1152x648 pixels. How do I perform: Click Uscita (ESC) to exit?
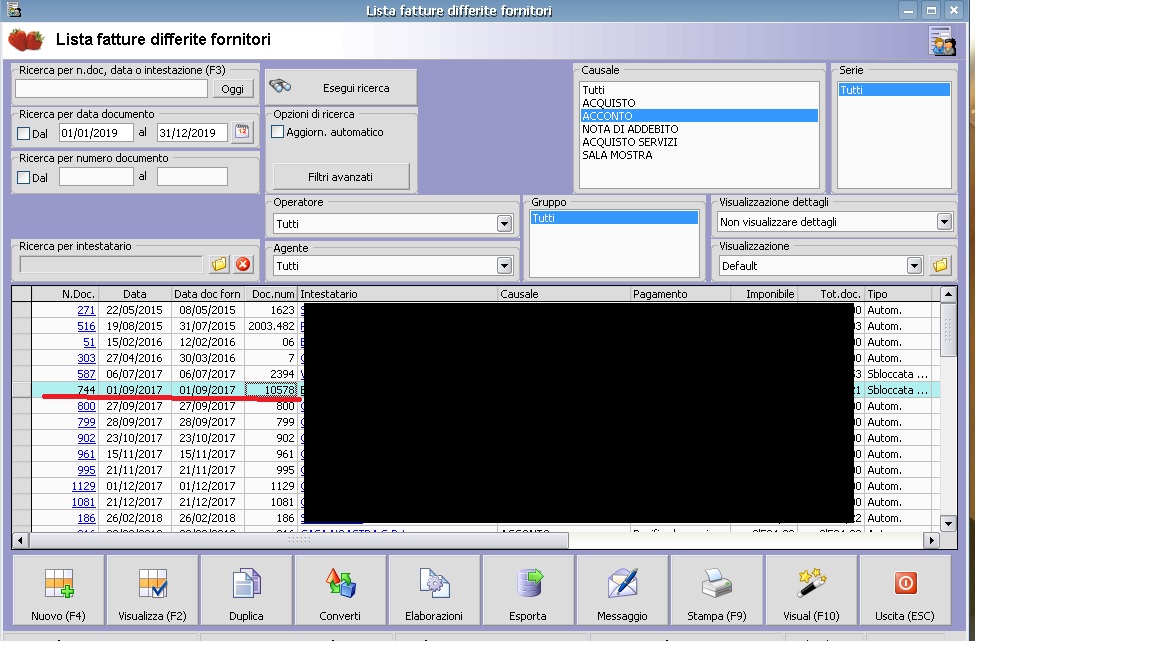(904, 590)
